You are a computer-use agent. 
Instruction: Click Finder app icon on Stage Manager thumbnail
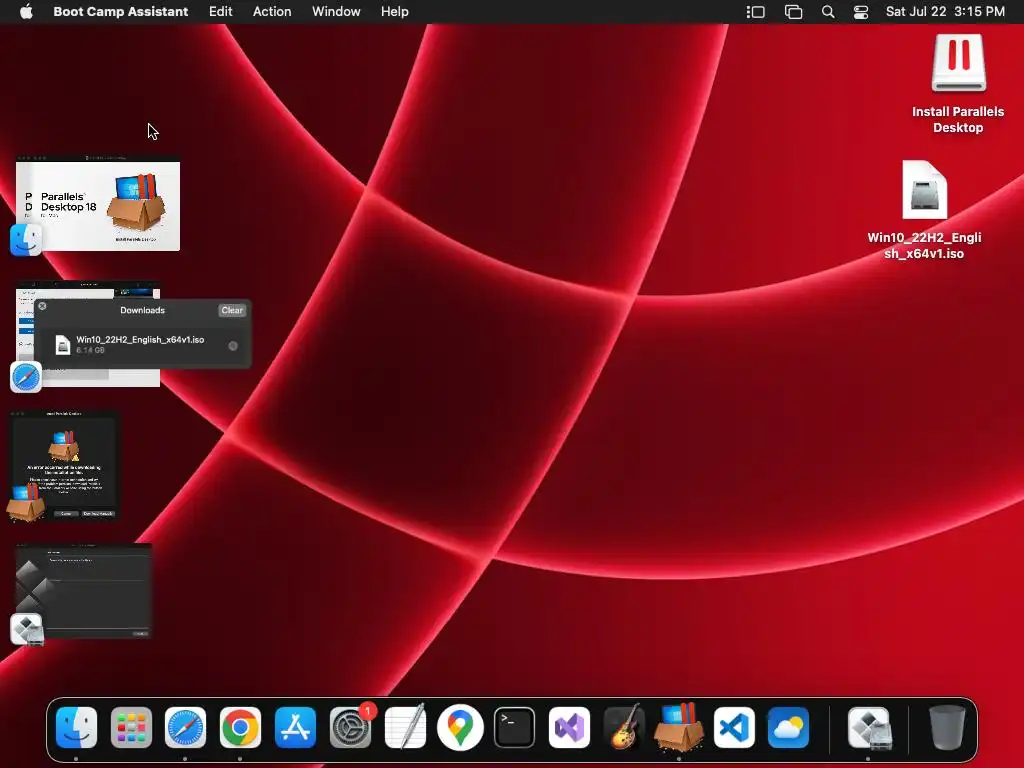tap(26, 240)
